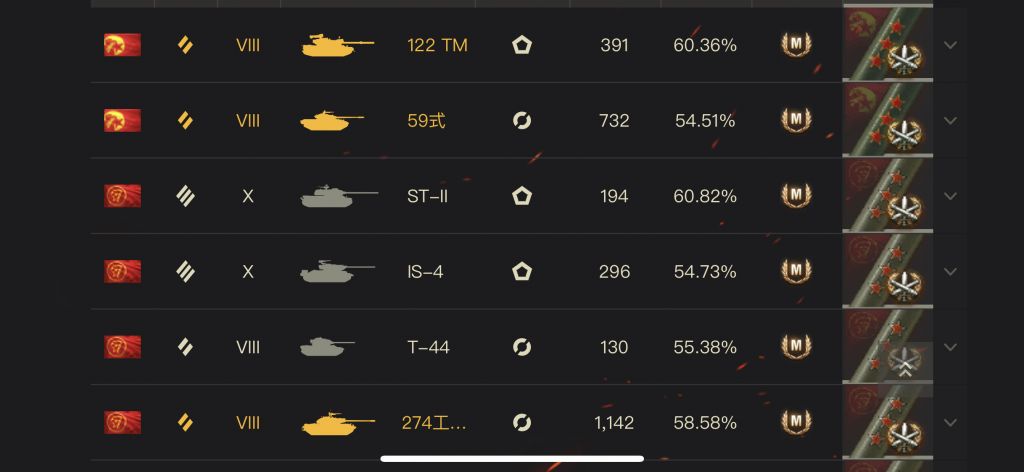The height and width of the screenshot is (472, 1024).
Task: Click the mastery badge in the 274工 row
Action: pos(795,423)
